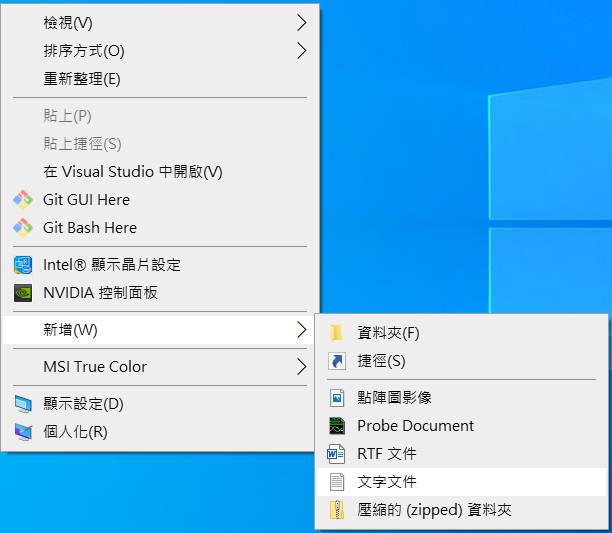Open Intel® 顯示晶片設定
Viewport: 612px width, 533px height.
(160, 265)
